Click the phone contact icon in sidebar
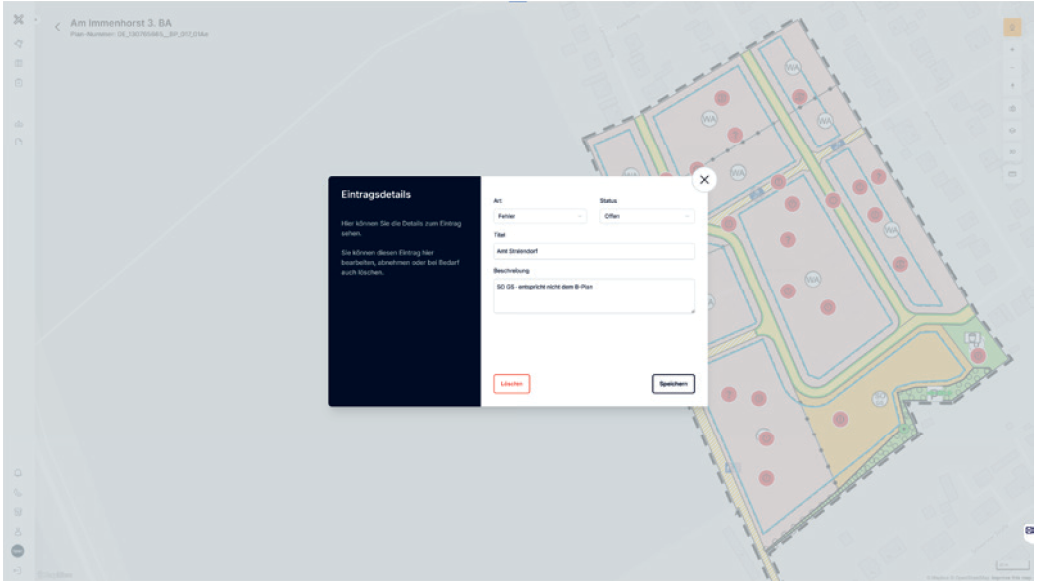1038x584 pixels. coord(18,492)
